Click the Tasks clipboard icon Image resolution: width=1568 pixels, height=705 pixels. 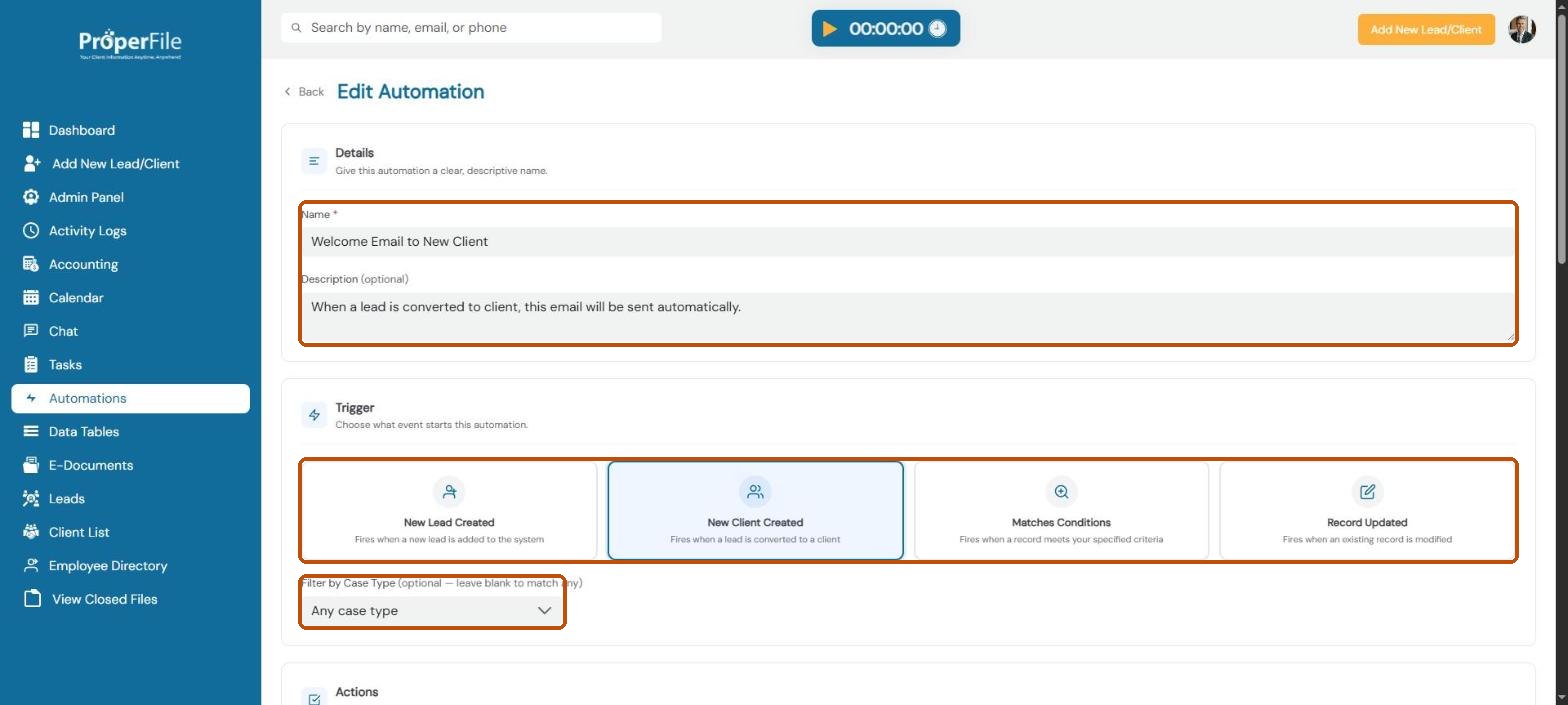[x=31, y=364]
